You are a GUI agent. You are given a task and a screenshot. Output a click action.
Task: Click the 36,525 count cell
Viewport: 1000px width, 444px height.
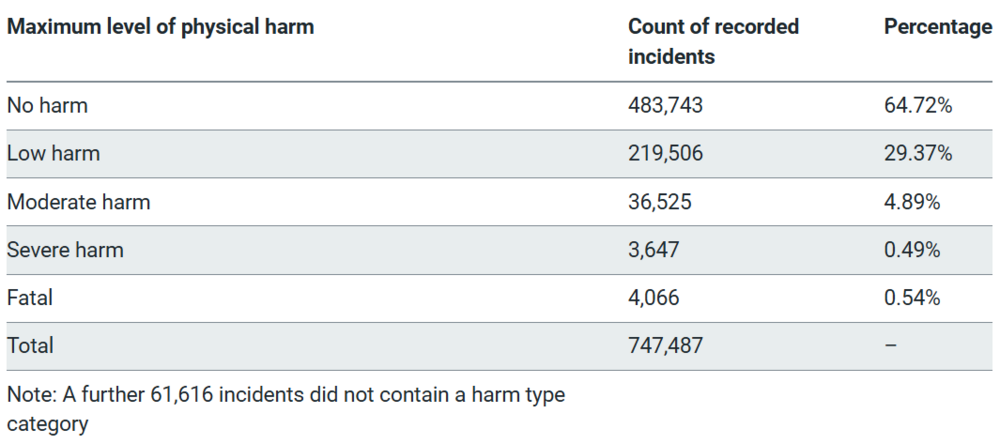659,202
